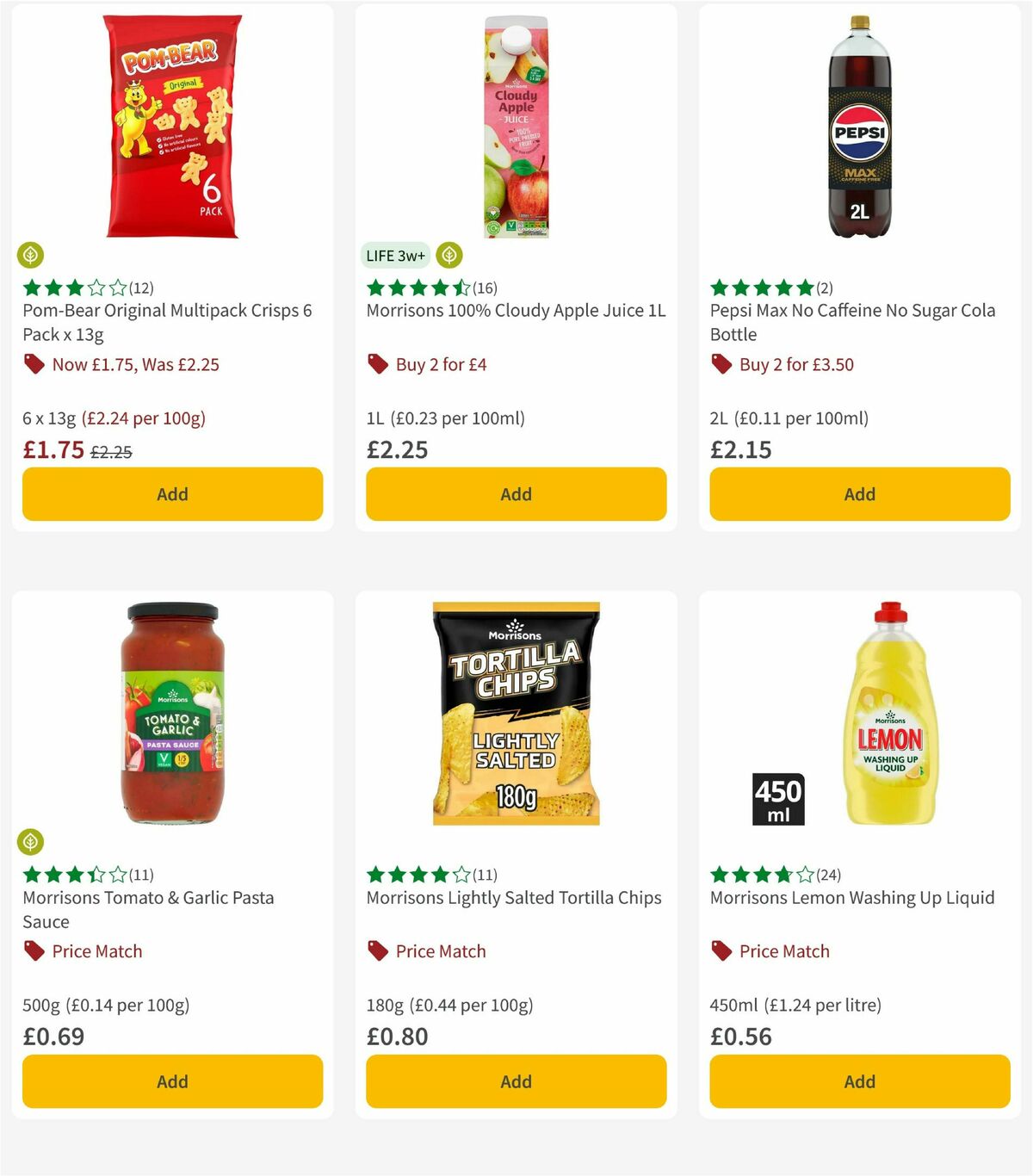Add Pepsi Max bottle to basket
1033x1176 pixels.
(858, 494)
